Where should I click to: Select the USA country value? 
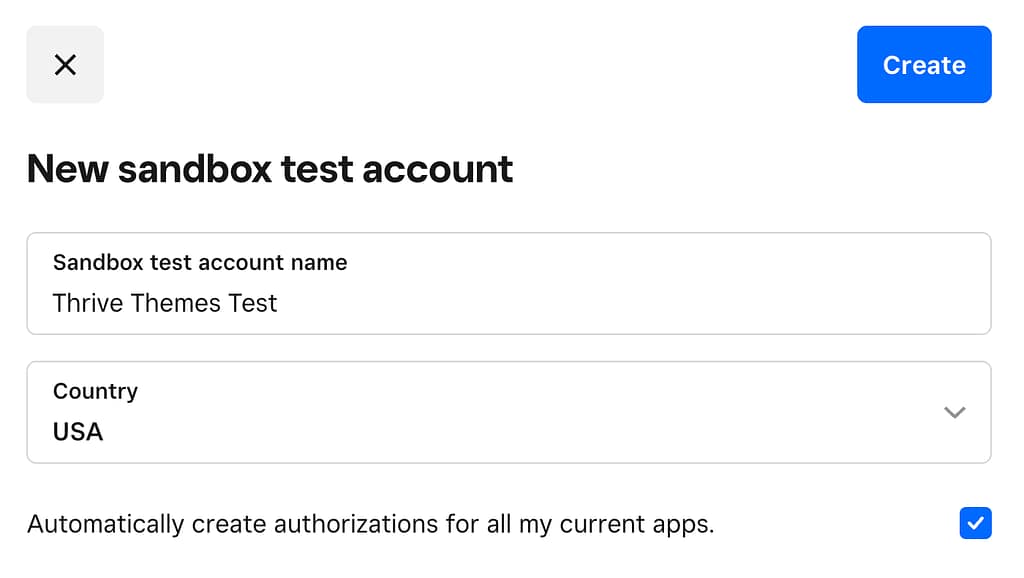78,432
